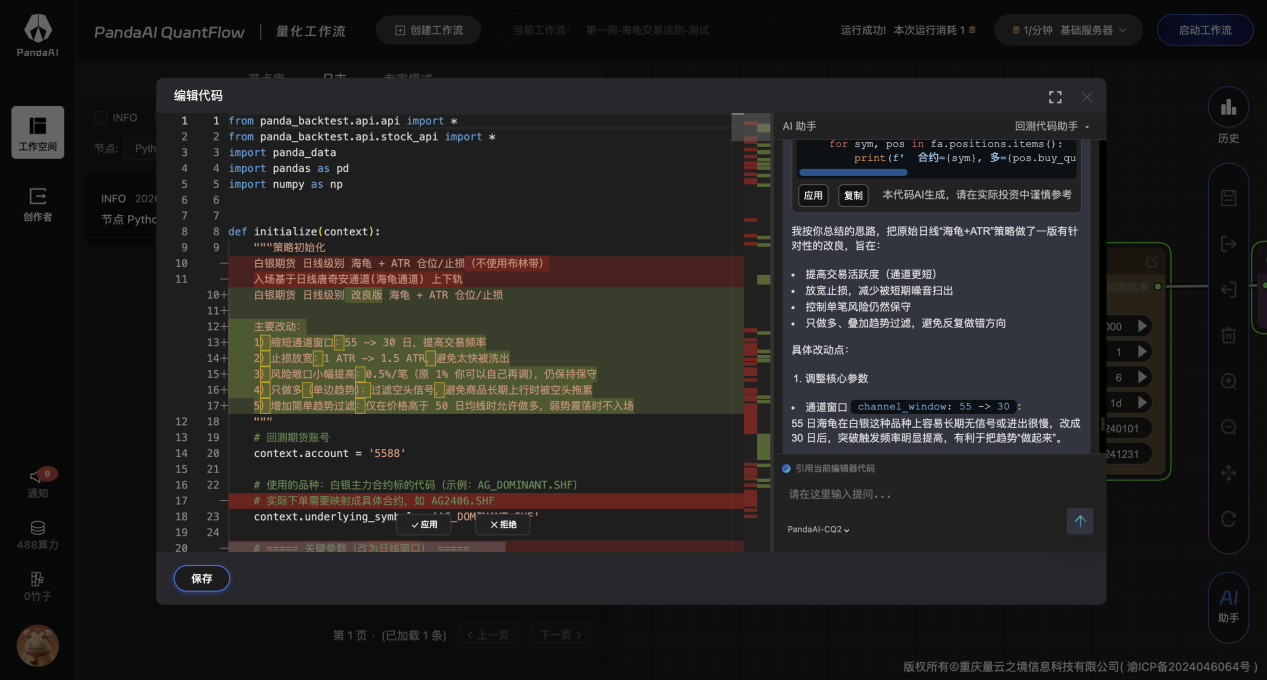Click 应用 in the AI code block
Screen dimensions: 1267x680
pyautogui.click(x=813, y=195)
